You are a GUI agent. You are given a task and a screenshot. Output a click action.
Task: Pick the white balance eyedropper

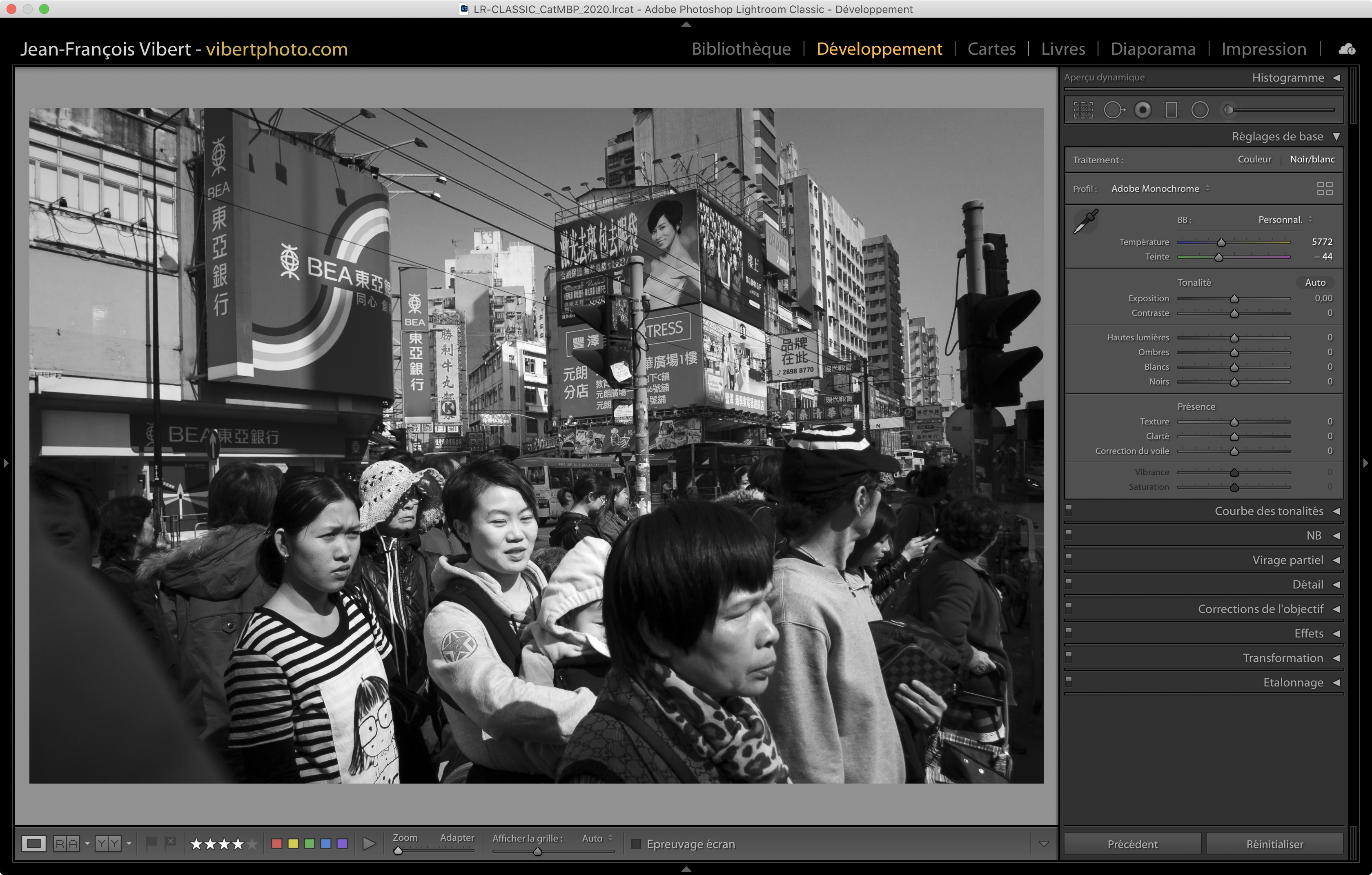(x=1086, y=222)
